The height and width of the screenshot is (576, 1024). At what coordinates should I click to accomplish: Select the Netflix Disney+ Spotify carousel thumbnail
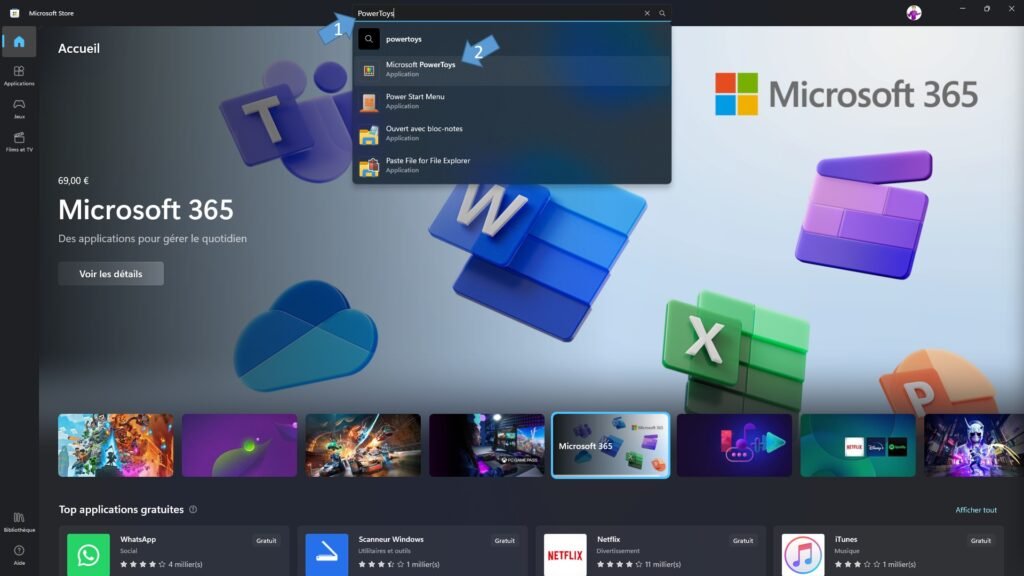click(x=858, y=445)
